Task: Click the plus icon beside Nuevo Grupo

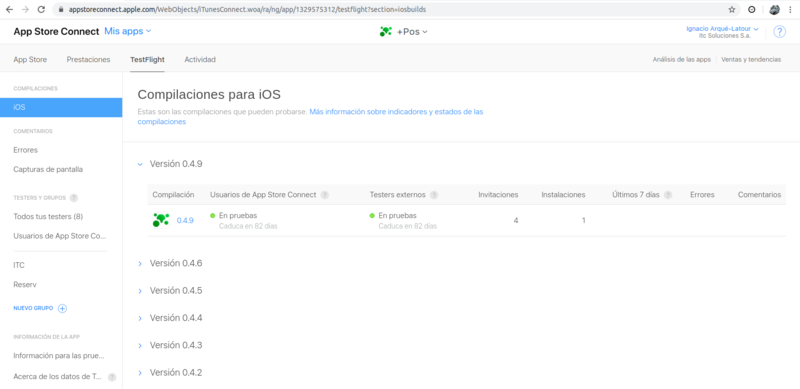Action: coord(62,308)
